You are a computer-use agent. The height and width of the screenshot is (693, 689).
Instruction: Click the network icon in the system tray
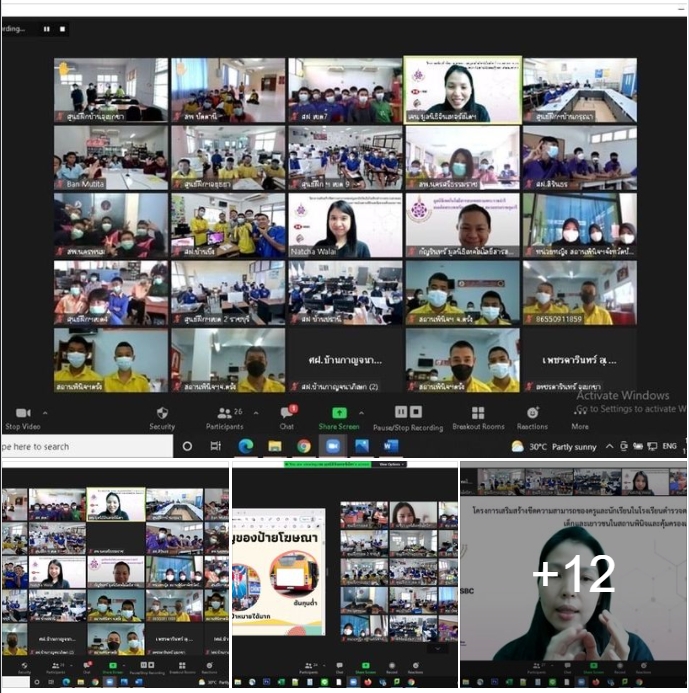pyautogui.click(x=652, y=446)
